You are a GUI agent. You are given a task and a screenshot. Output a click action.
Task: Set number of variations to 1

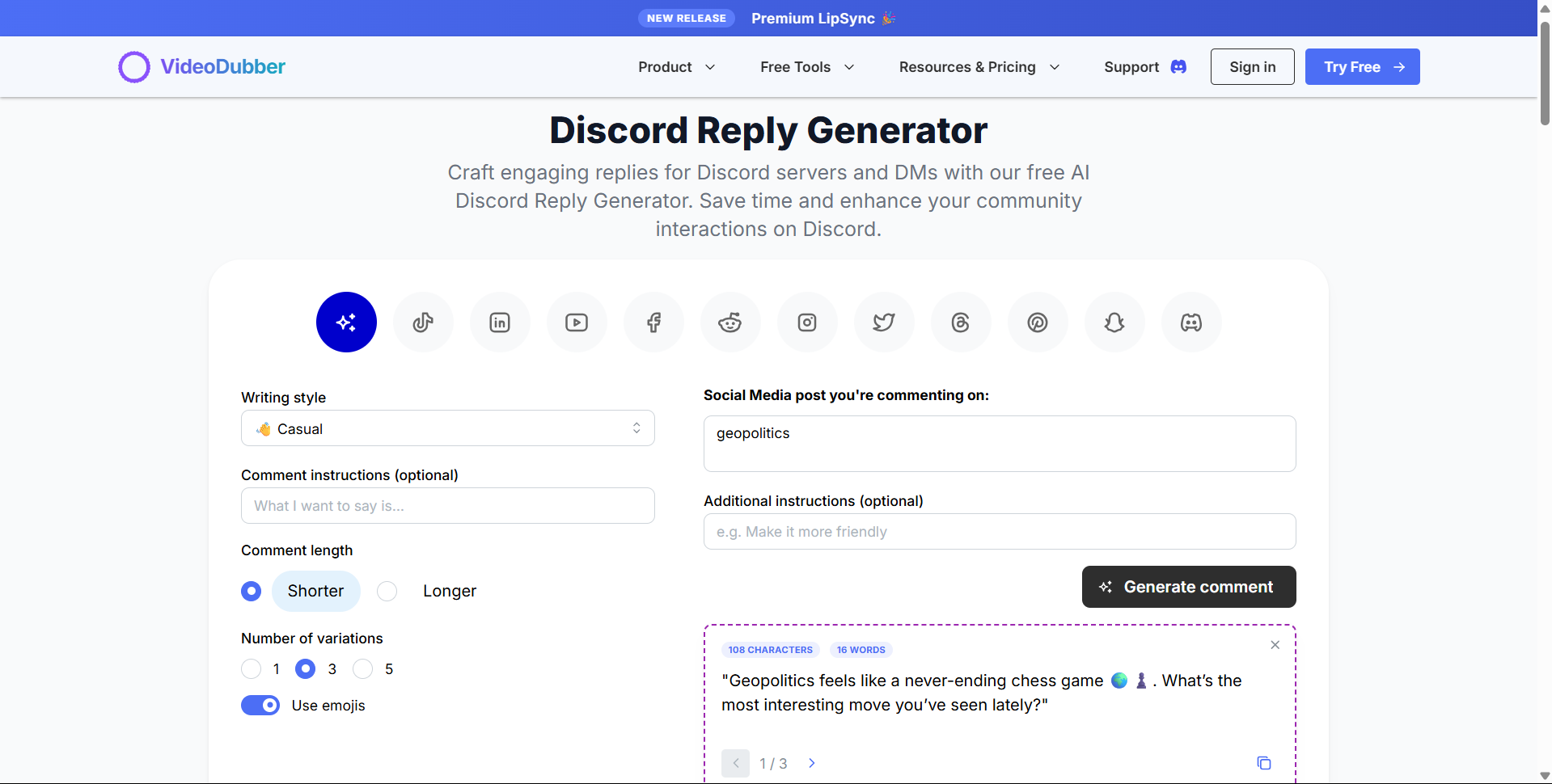pyautogui.click(x=252, y=669)
